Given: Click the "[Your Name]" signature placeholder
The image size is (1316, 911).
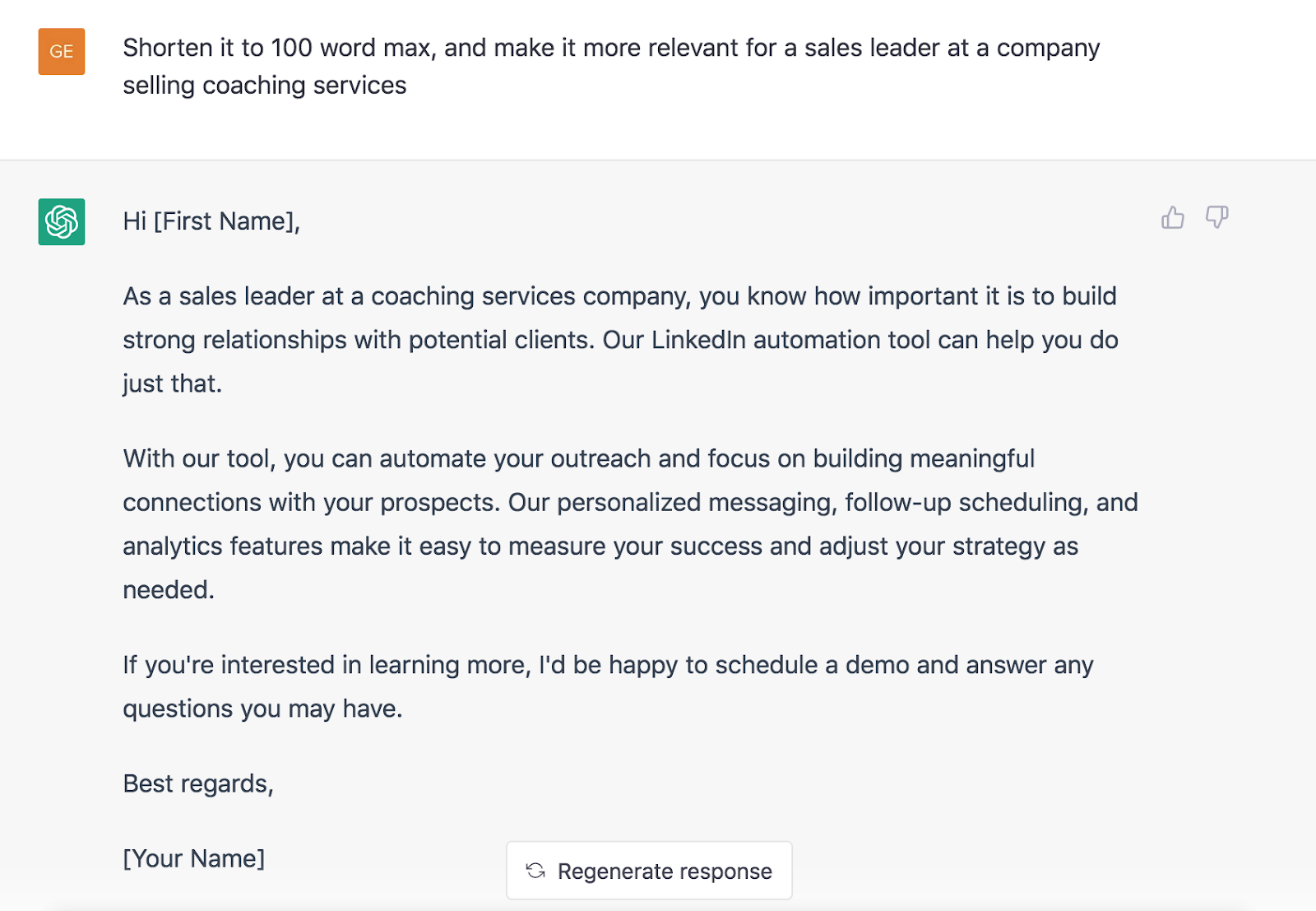Looking at the screenshot, I should point(194,858).
